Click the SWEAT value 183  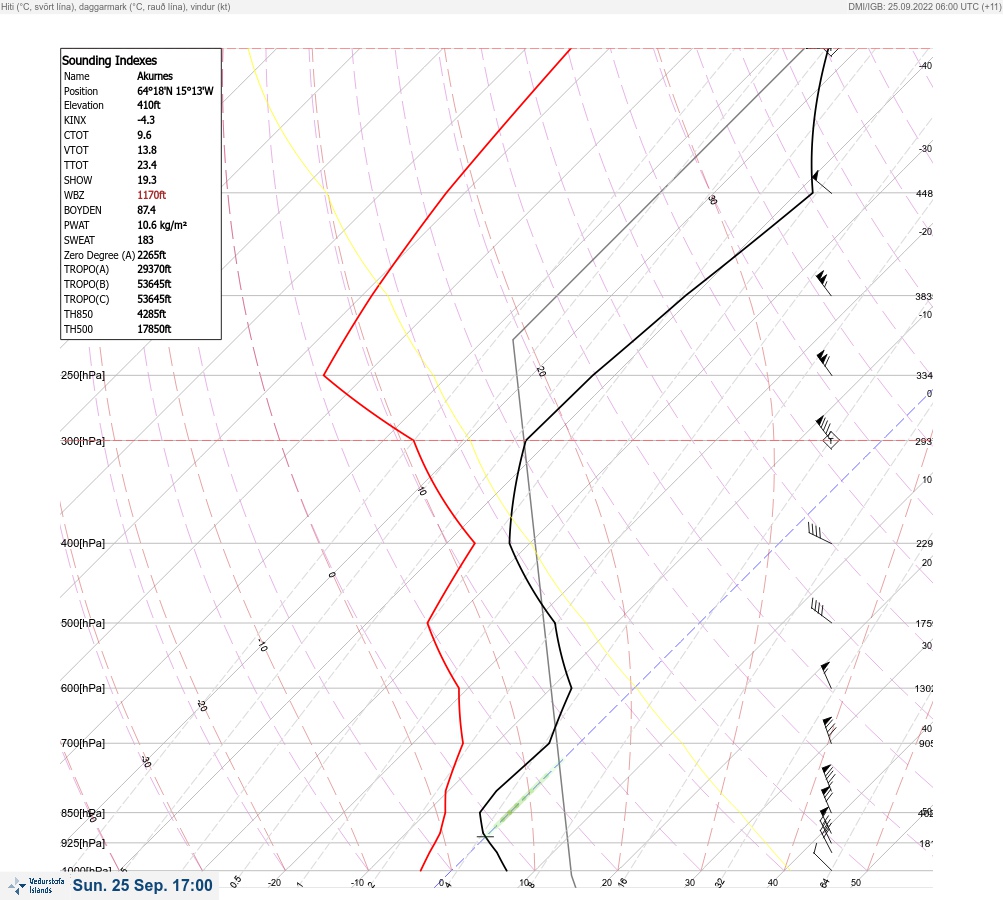pos(145,240)
